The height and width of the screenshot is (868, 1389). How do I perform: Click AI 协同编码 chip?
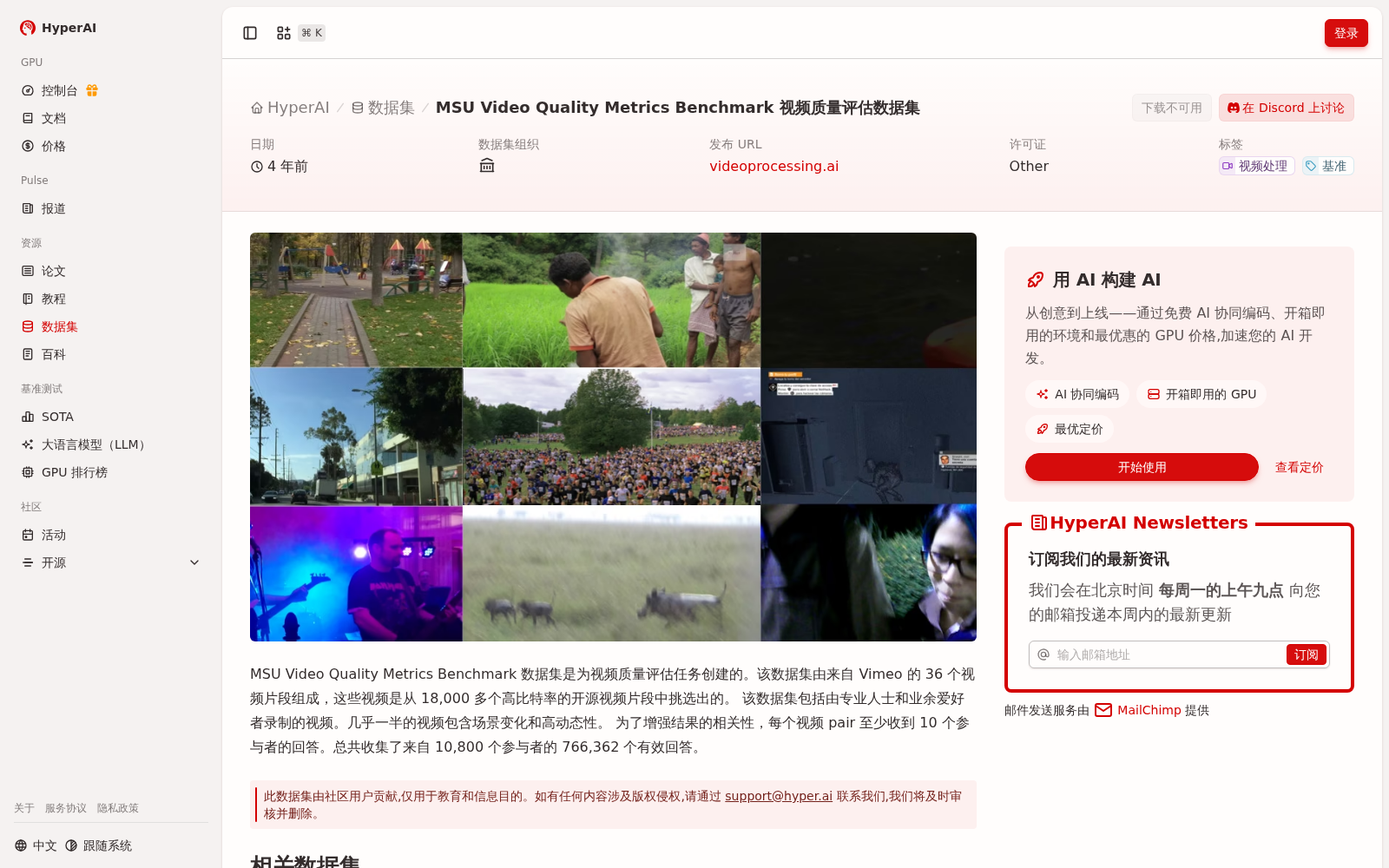tap(1077, 394)
